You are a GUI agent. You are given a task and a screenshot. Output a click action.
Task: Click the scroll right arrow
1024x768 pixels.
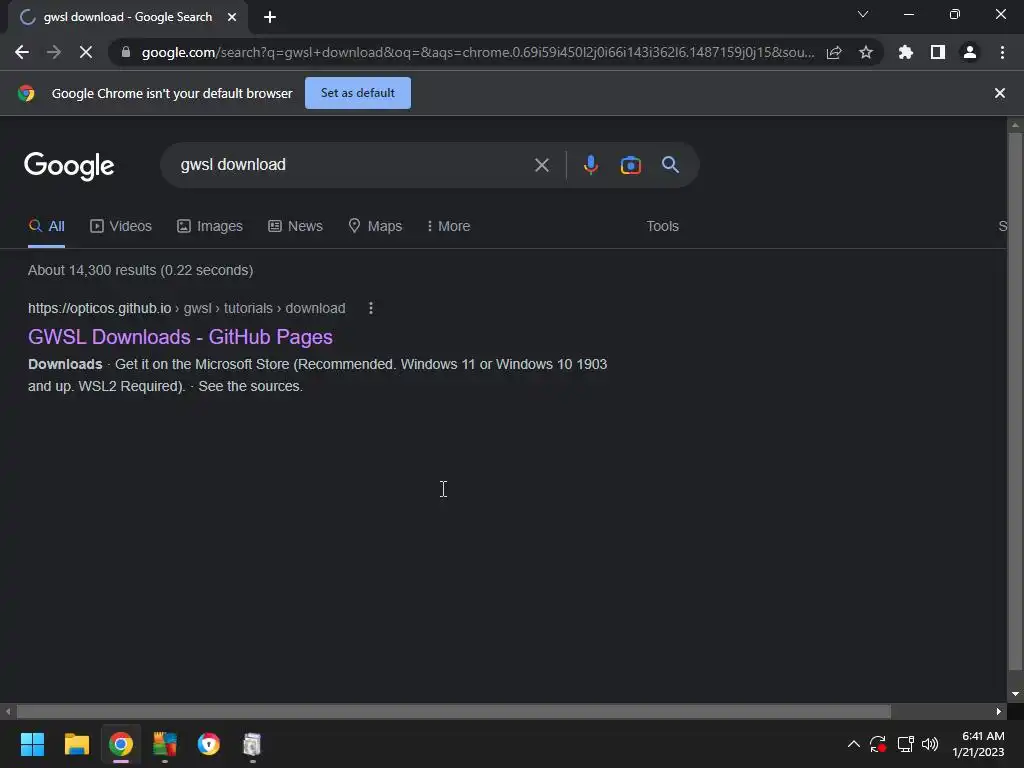[x=999, y=711]
